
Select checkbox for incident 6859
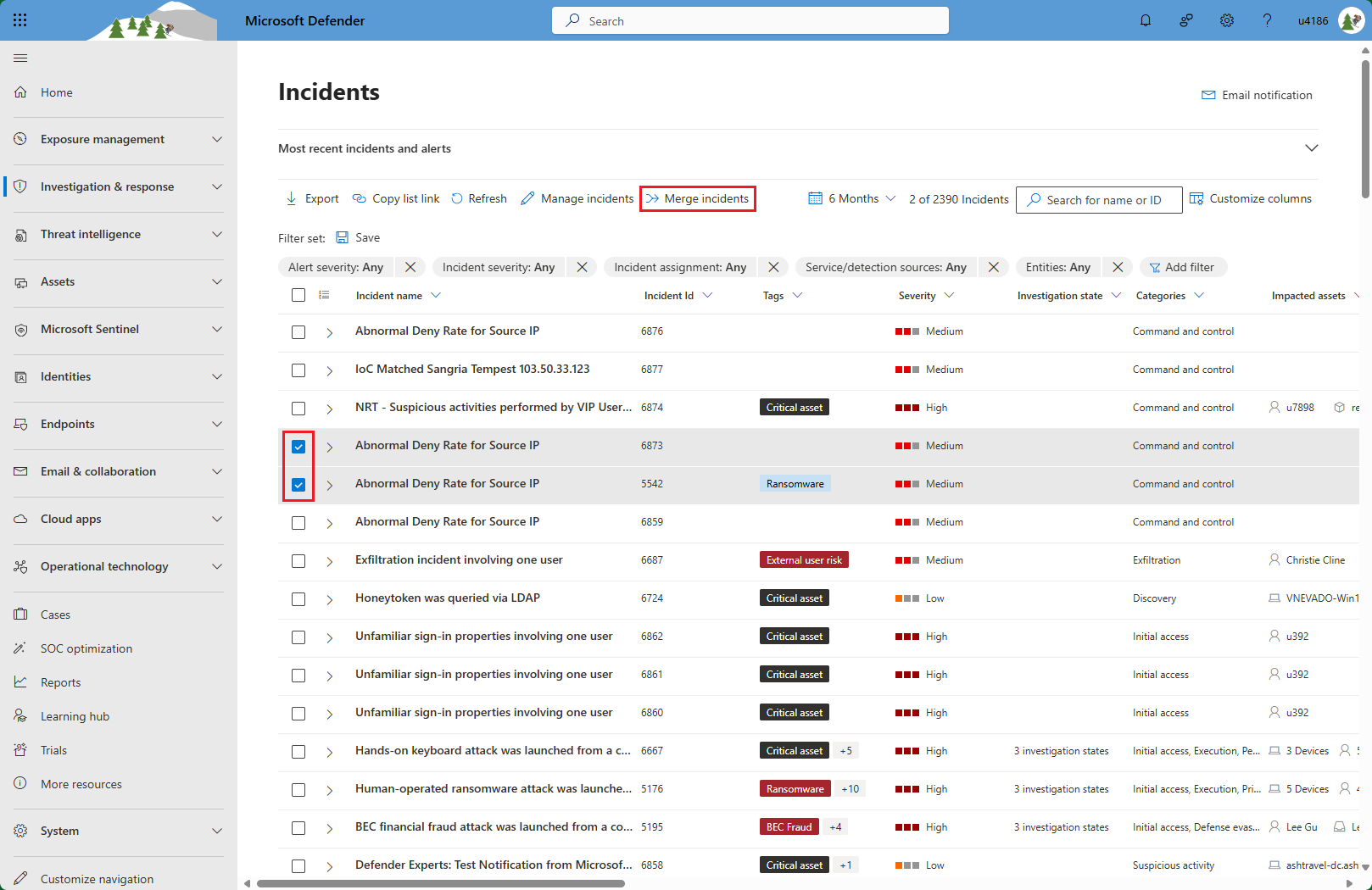pyautogui.click(x=298, y=523)
